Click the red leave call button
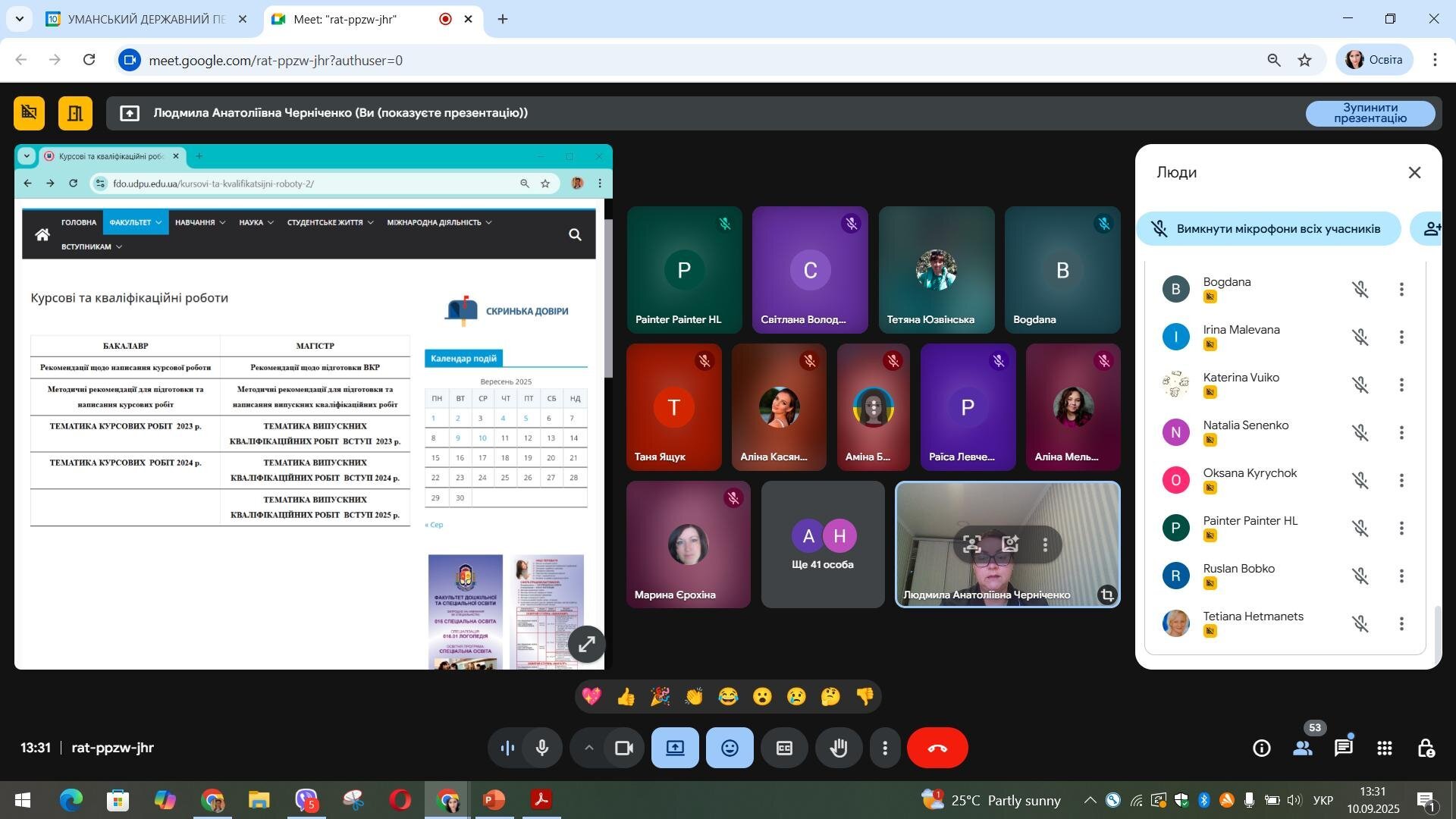The image size is (1456, 819). (x=937, y=748)
